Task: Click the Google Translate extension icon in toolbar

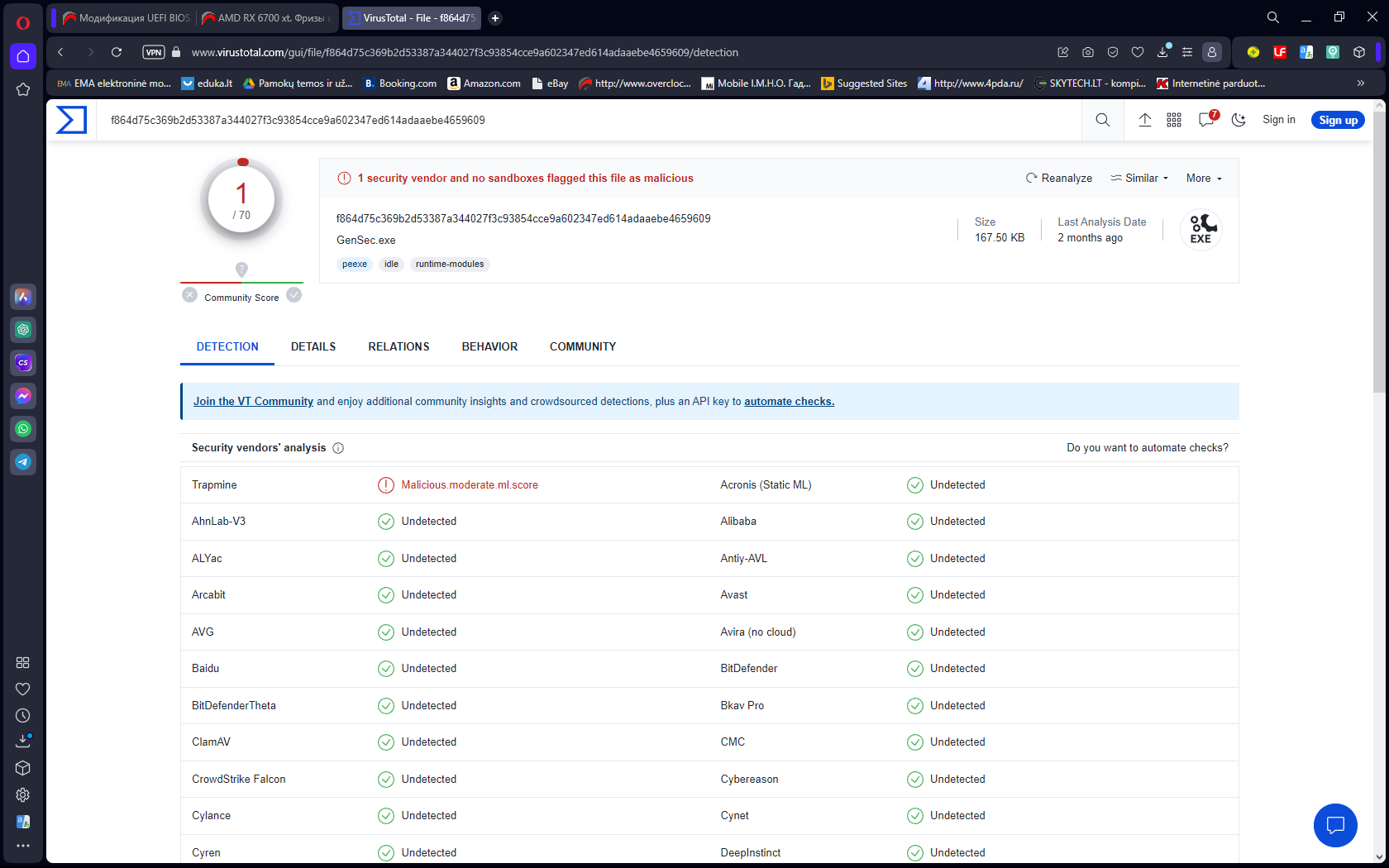Action: (x=1306, y=52)
